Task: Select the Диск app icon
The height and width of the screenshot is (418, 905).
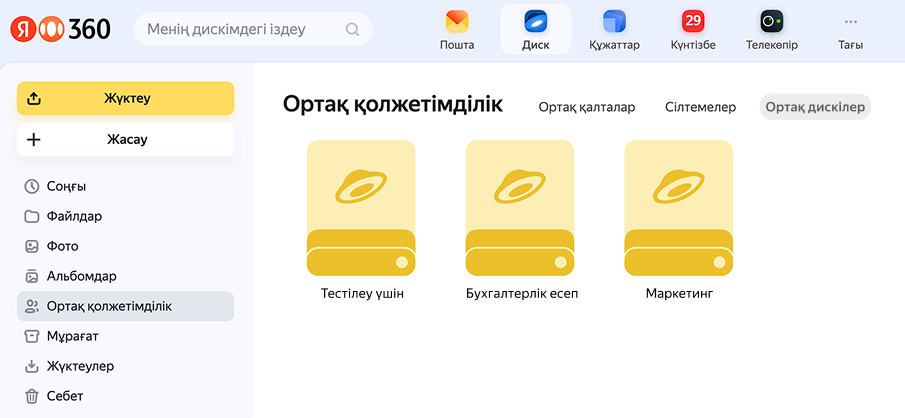Action: pos(535,22)
